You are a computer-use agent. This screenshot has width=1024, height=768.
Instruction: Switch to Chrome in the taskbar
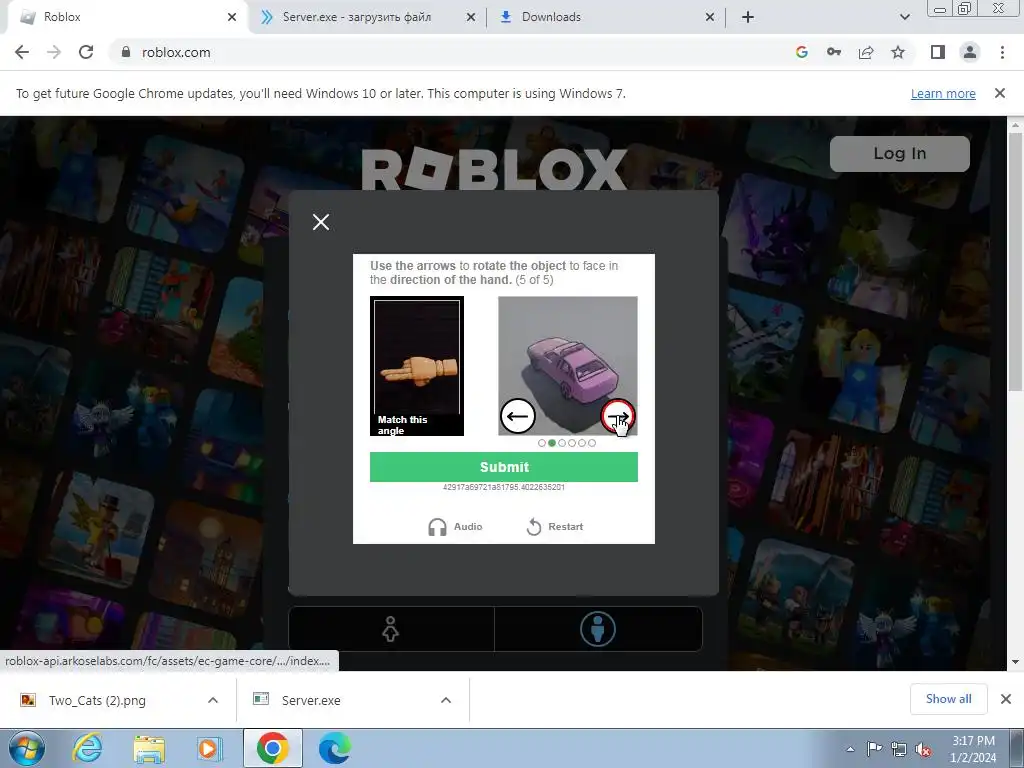point(273,748)
